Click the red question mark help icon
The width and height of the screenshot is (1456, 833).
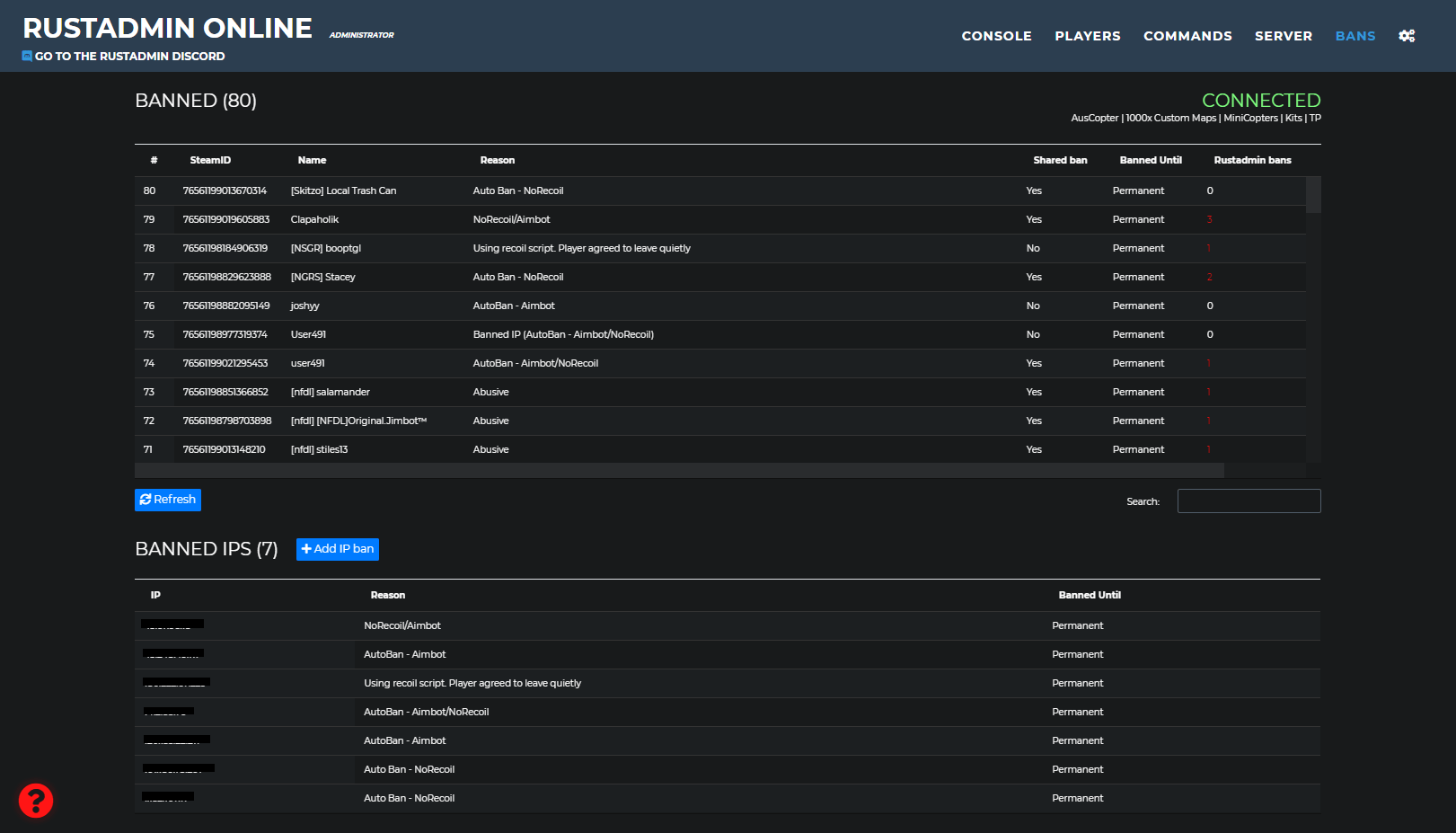[x=35, y=800]
